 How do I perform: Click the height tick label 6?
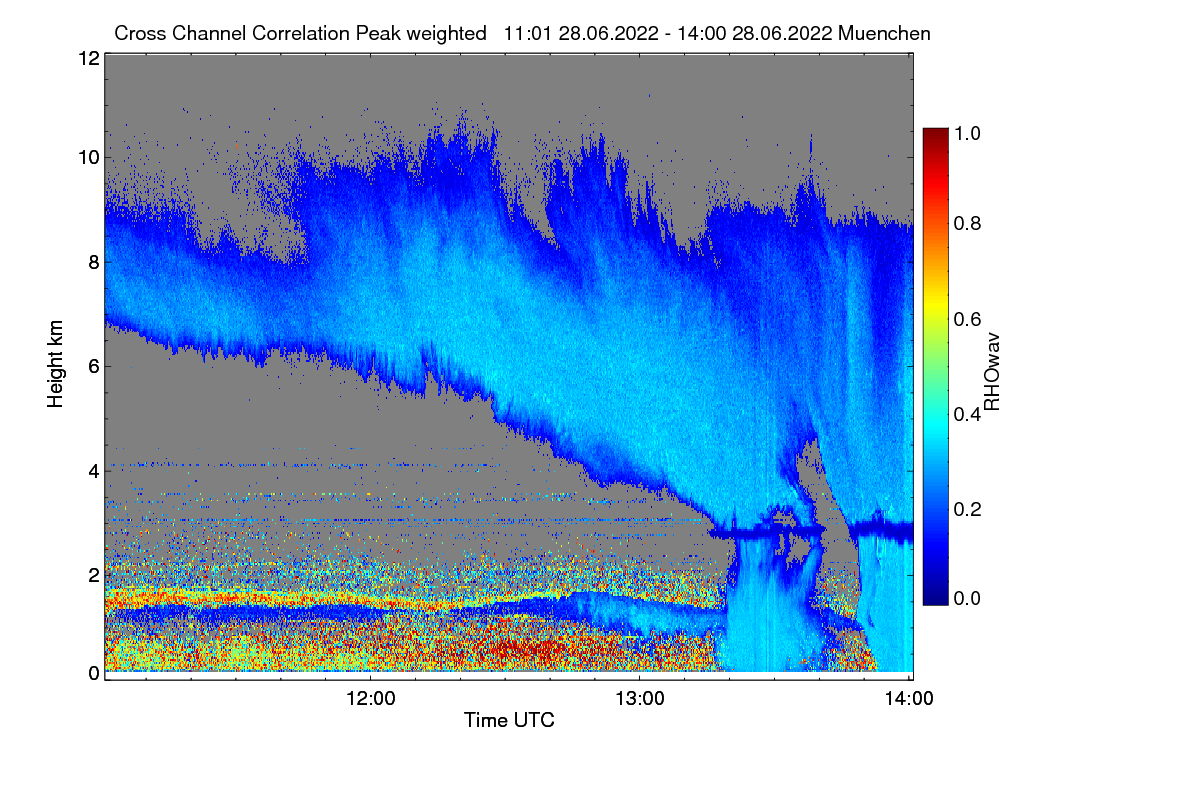pyautogui.click(x=93, y=366)
